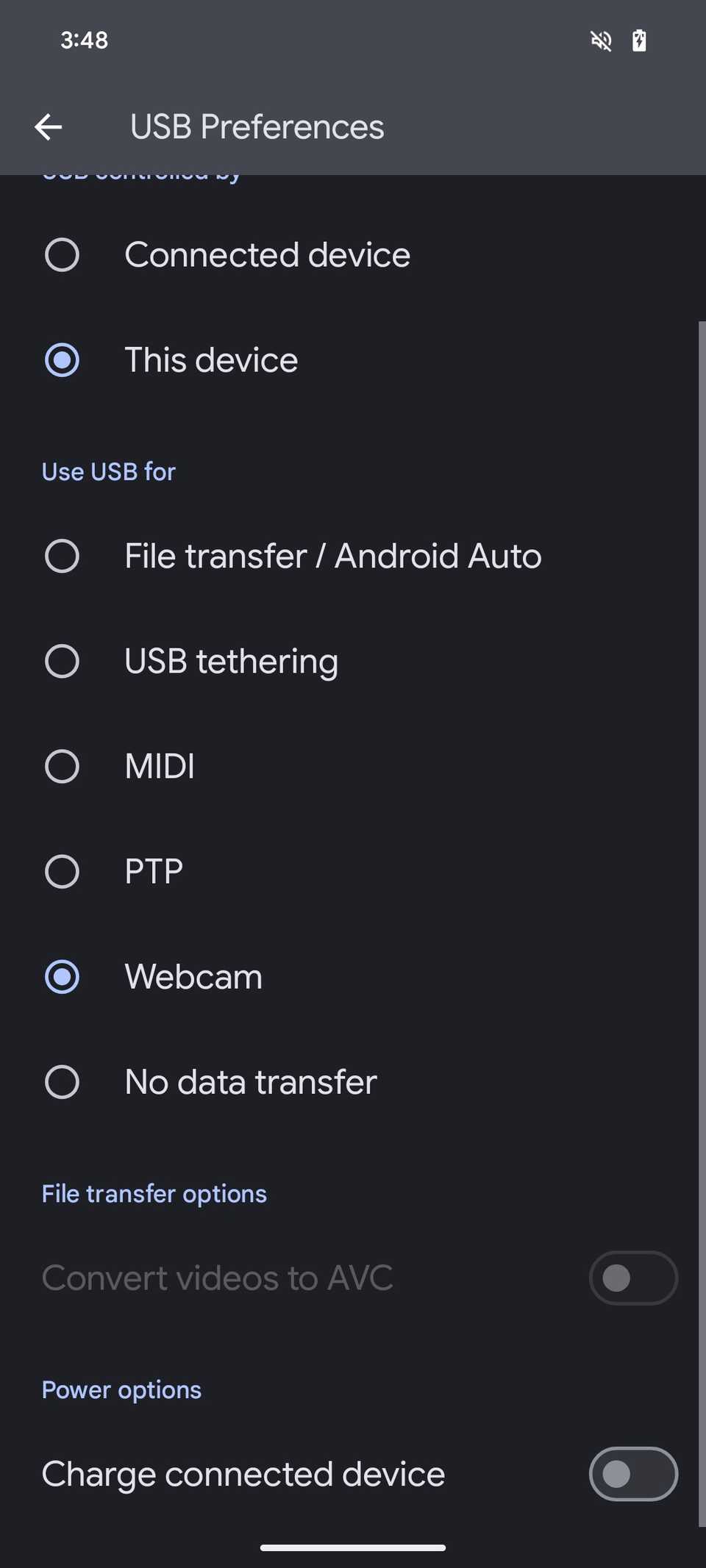Tap the battery icon in the status bar

point(639,40)
